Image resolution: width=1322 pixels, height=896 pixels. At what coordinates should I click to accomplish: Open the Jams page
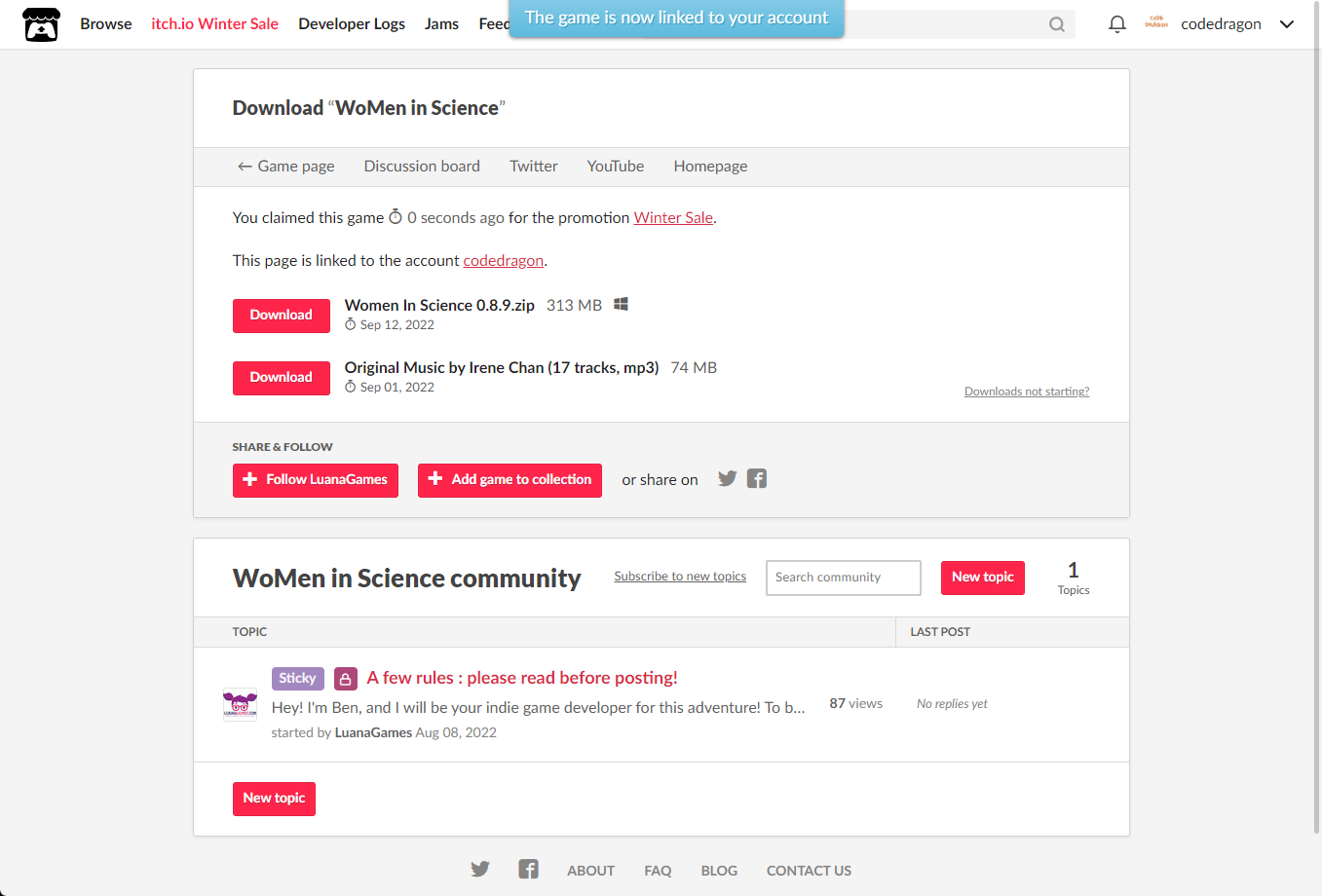441,23
